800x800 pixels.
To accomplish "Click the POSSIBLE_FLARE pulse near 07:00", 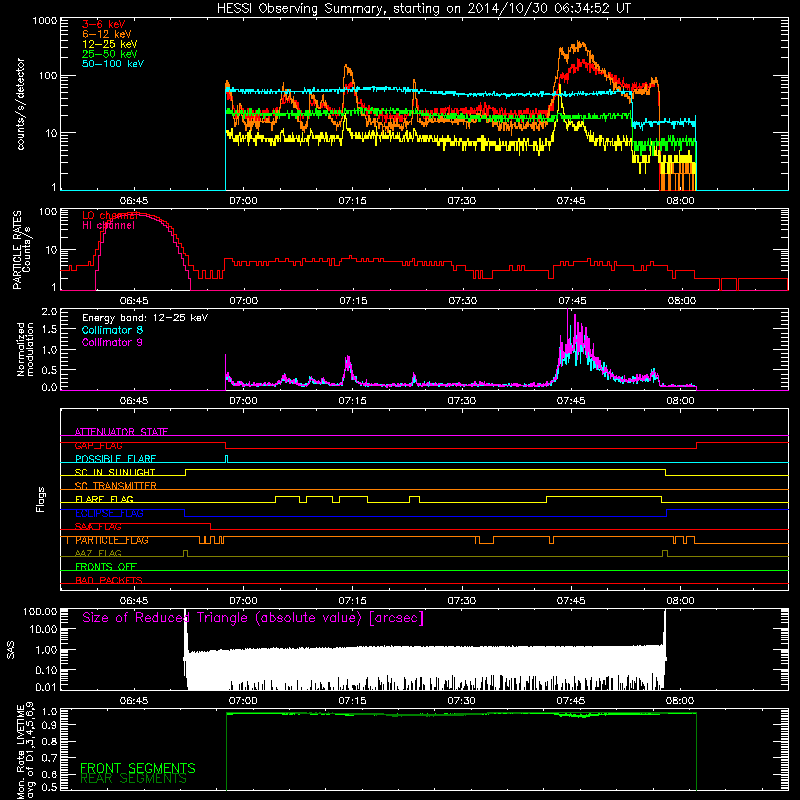I will click(x=227, y=459).
